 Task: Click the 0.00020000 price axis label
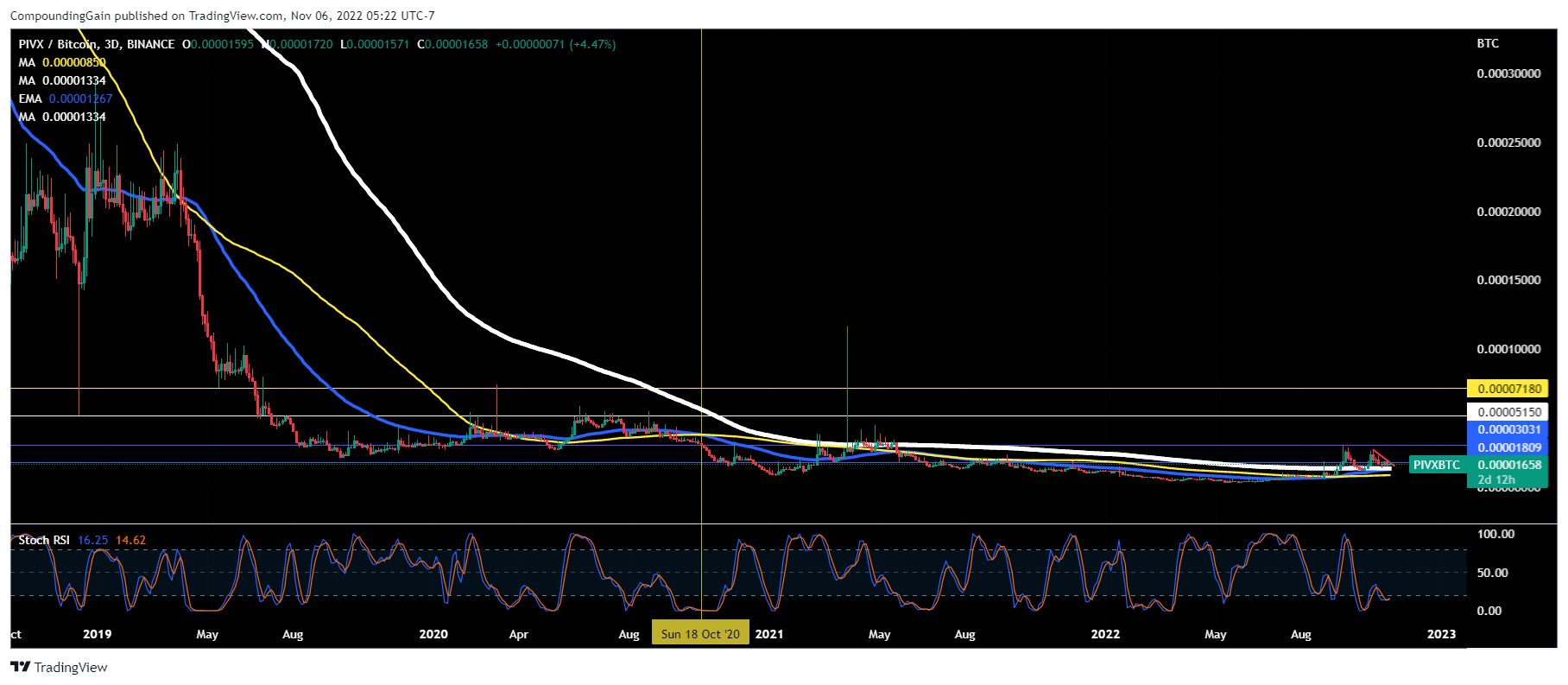tap(1508, 212)
